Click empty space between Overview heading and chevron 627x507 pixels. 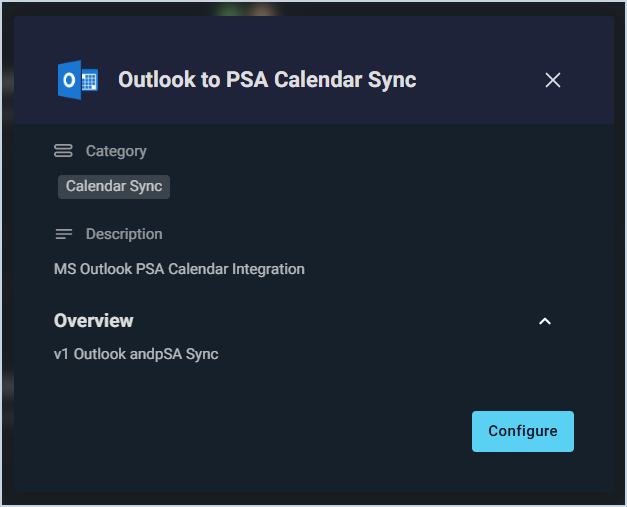click(340, 321)
